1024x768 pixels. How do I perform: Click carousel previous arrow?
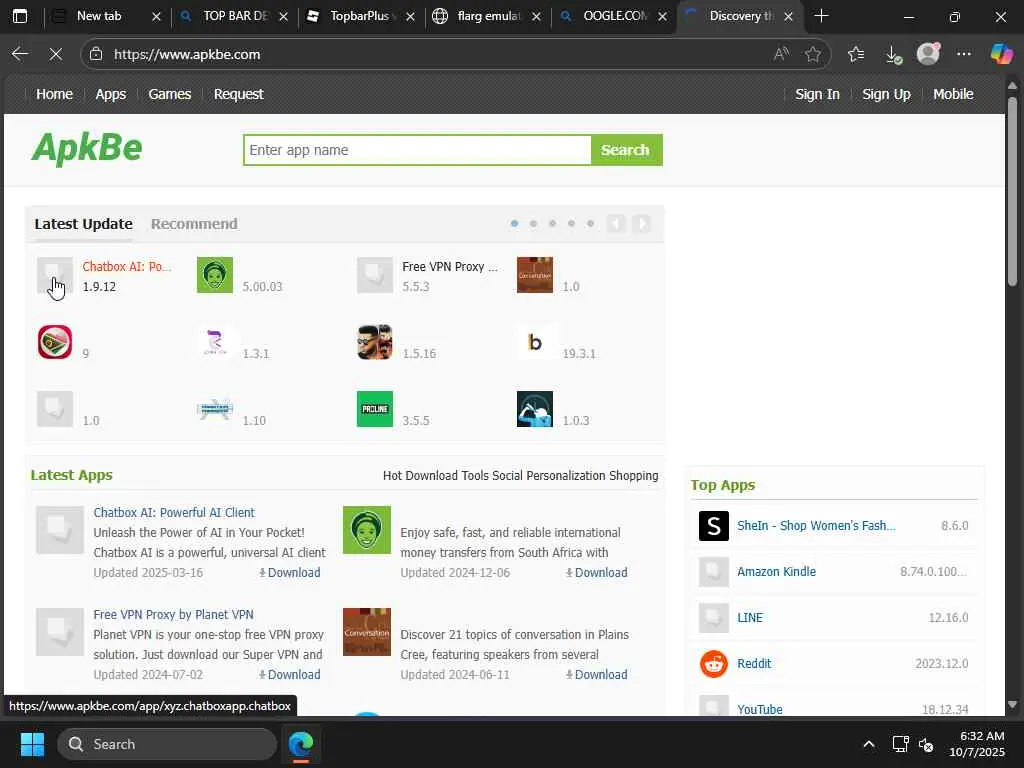(x=616, y=223)
